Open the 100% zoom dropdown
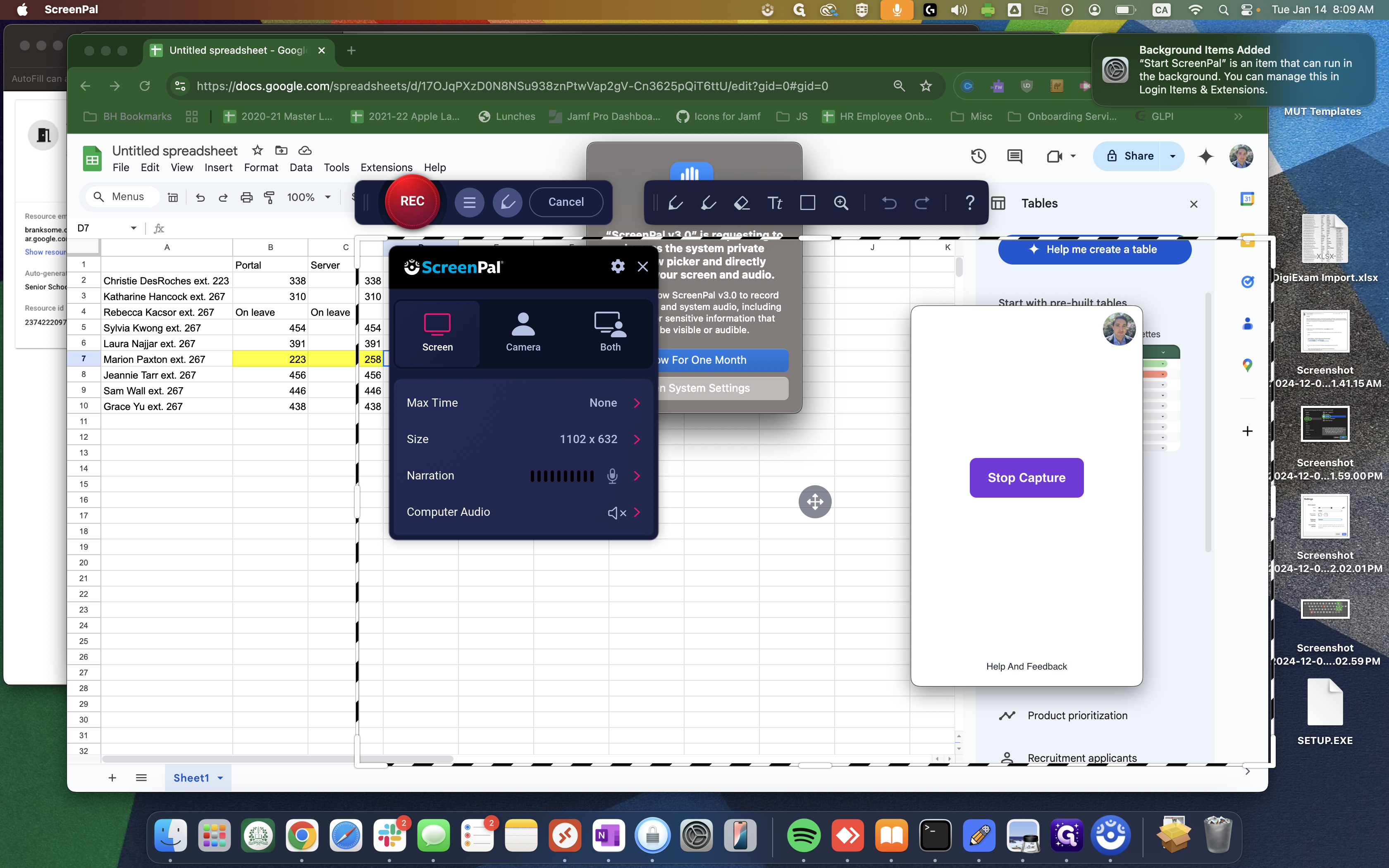The height and width of the screenshot is (868, 1389). click(x=309, y=198)
